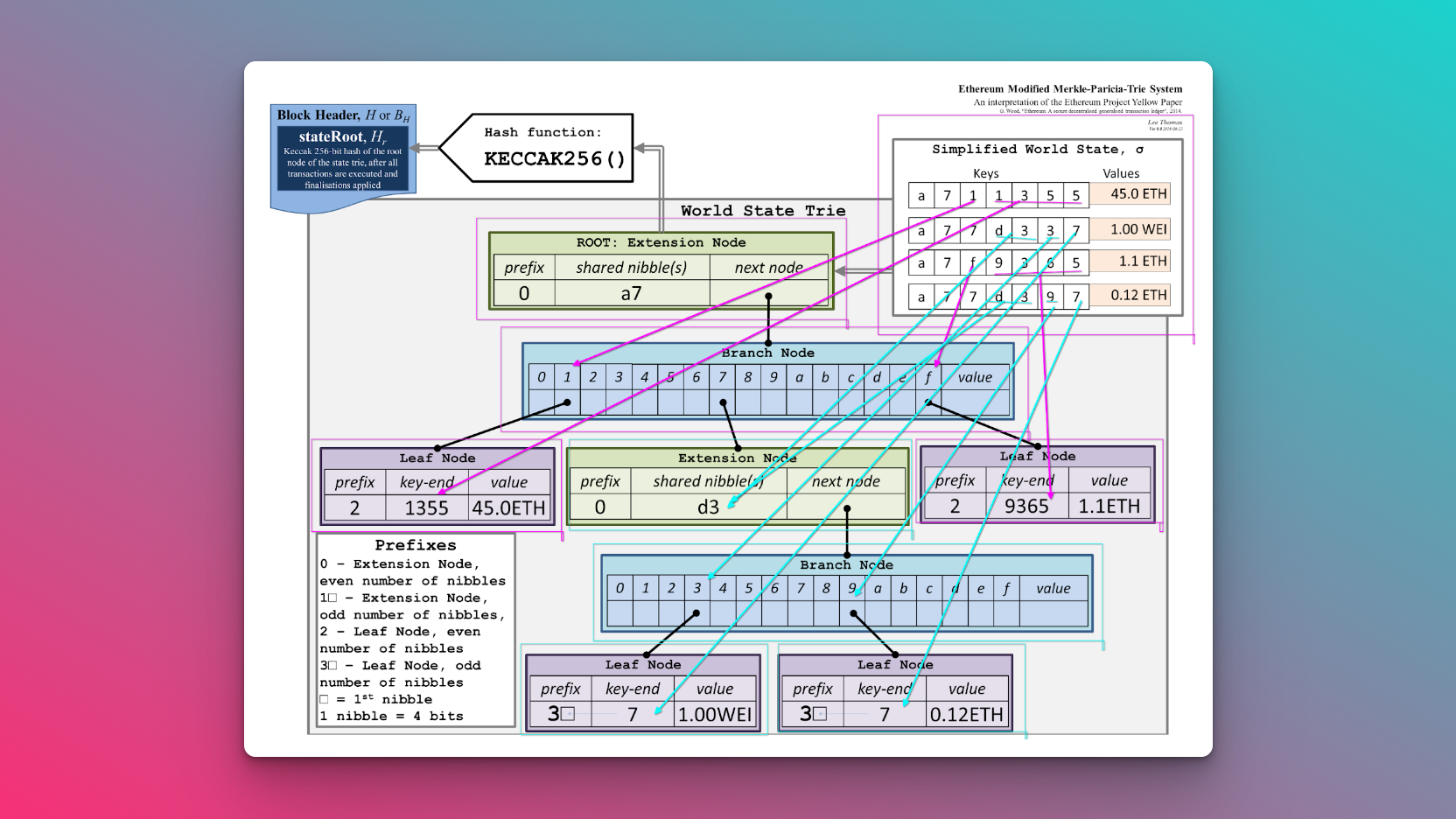Click the 'prefix' header in ROOT node
This screenshot has height=819, width=1456.
point(524,268)
